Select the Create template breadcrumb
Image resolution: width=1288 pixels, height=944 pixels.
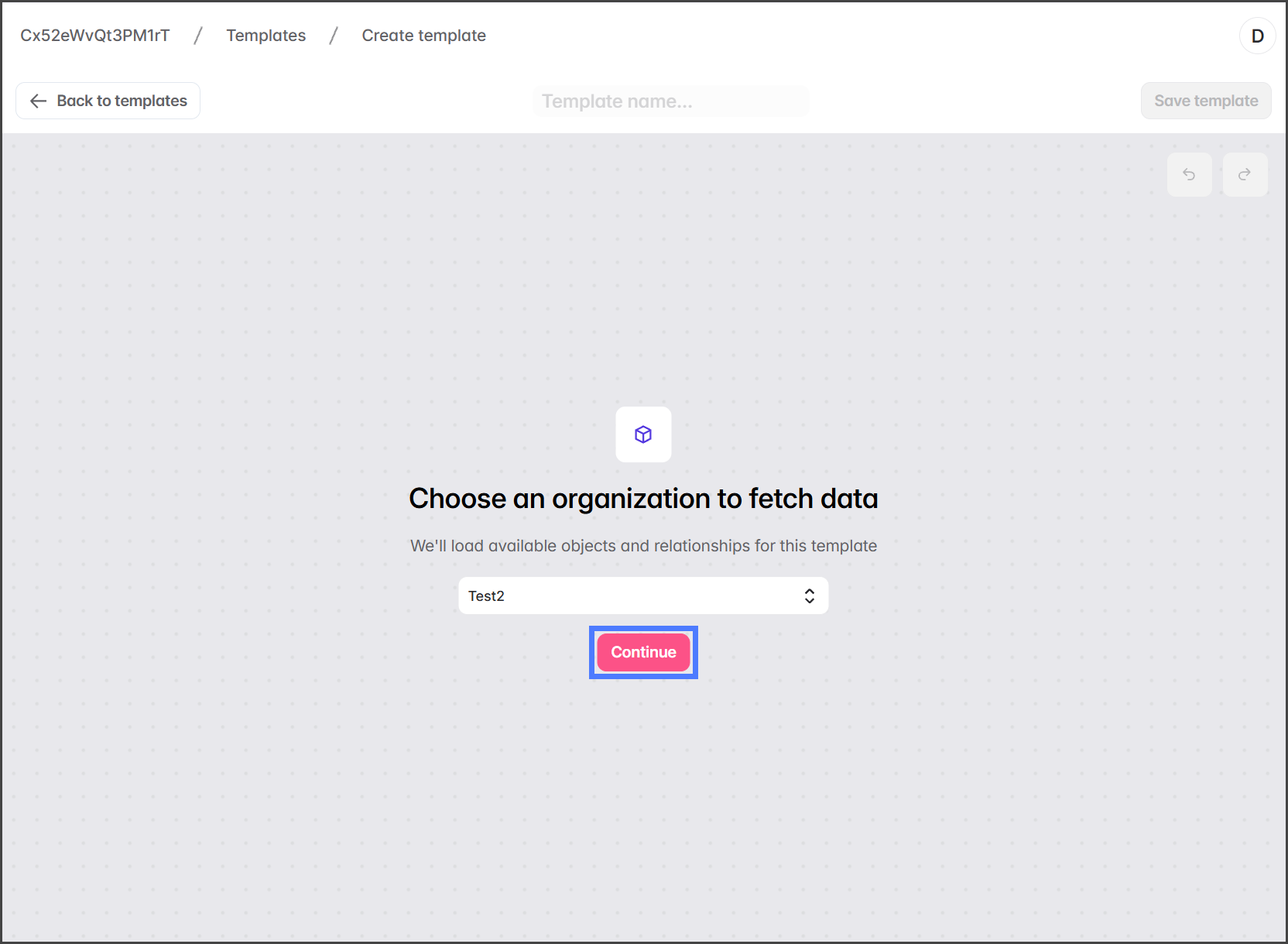(x=423, y=36)
